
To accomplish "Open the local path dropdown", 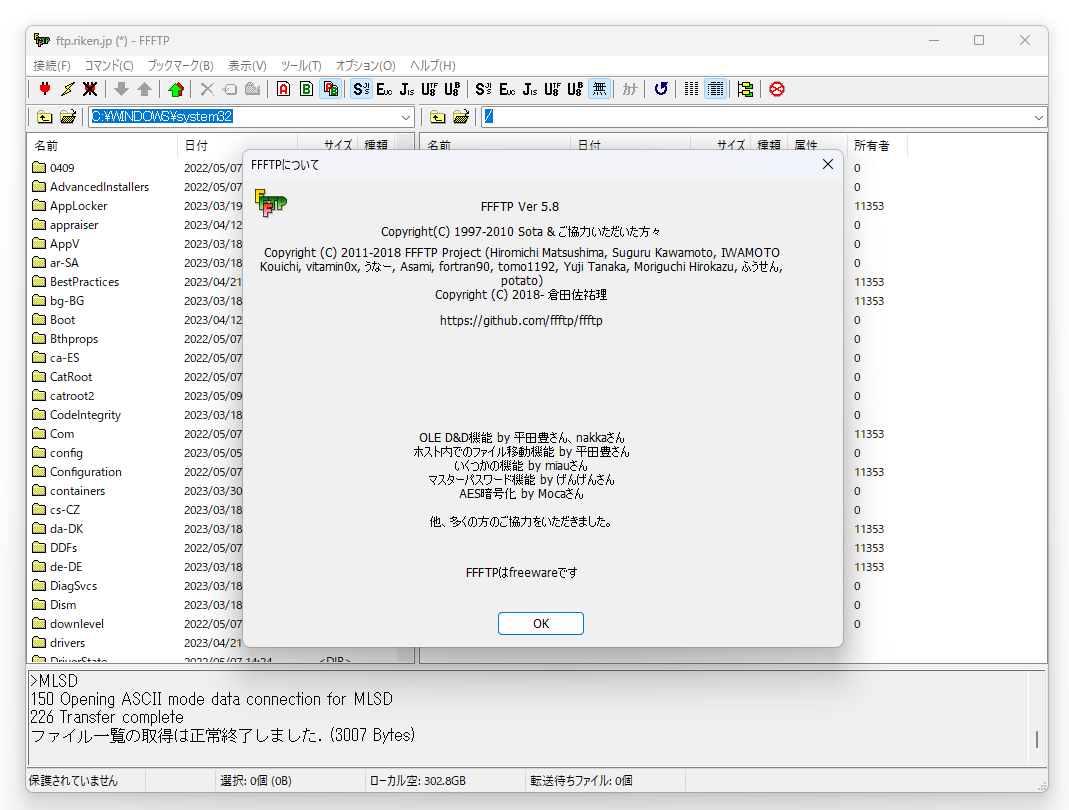I will [405, 117].
